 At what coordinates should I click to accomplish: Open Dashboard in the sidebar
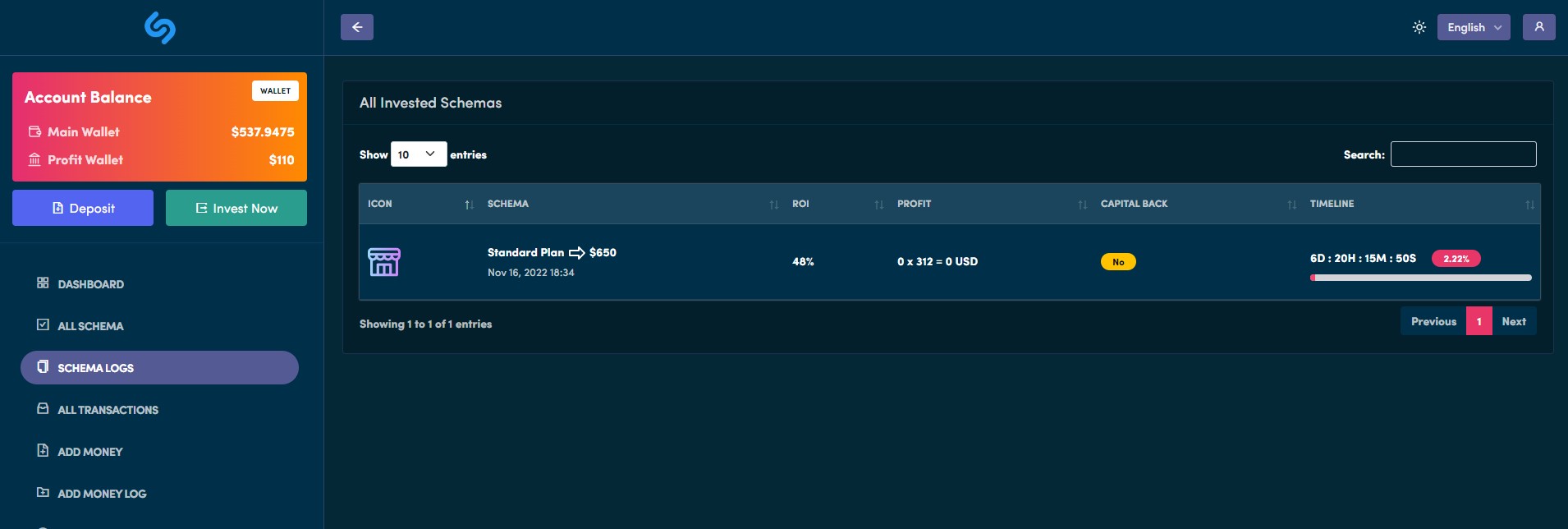pyautogui.click(x=159, y=283)
